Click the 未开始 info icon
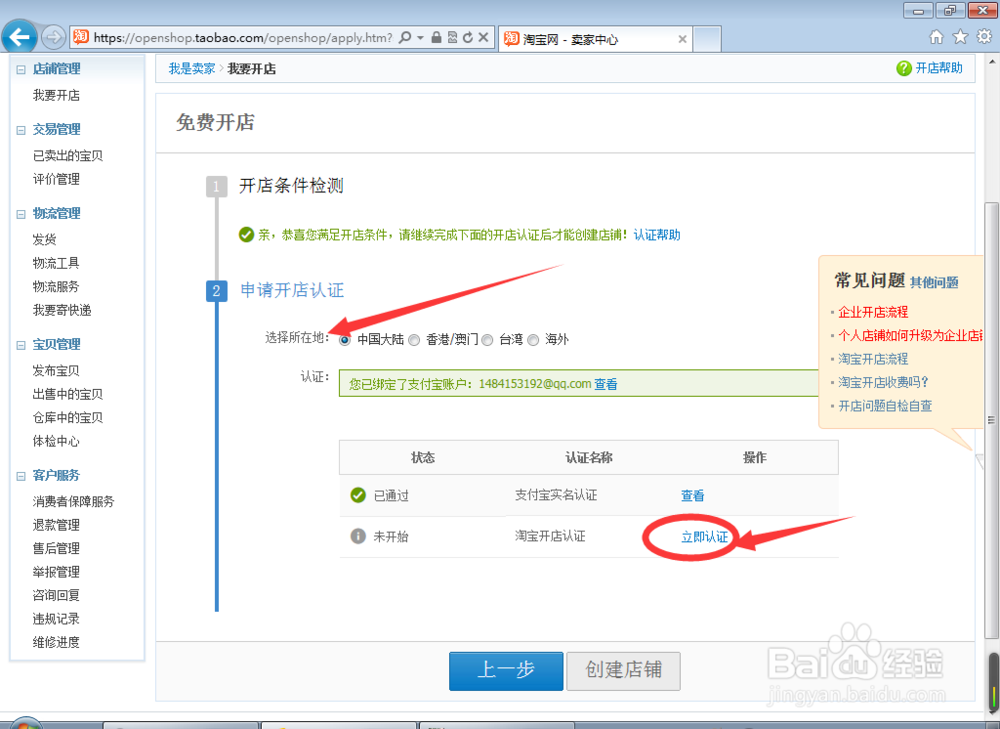This screenshot has width=1000, height=729. point(358,536)
